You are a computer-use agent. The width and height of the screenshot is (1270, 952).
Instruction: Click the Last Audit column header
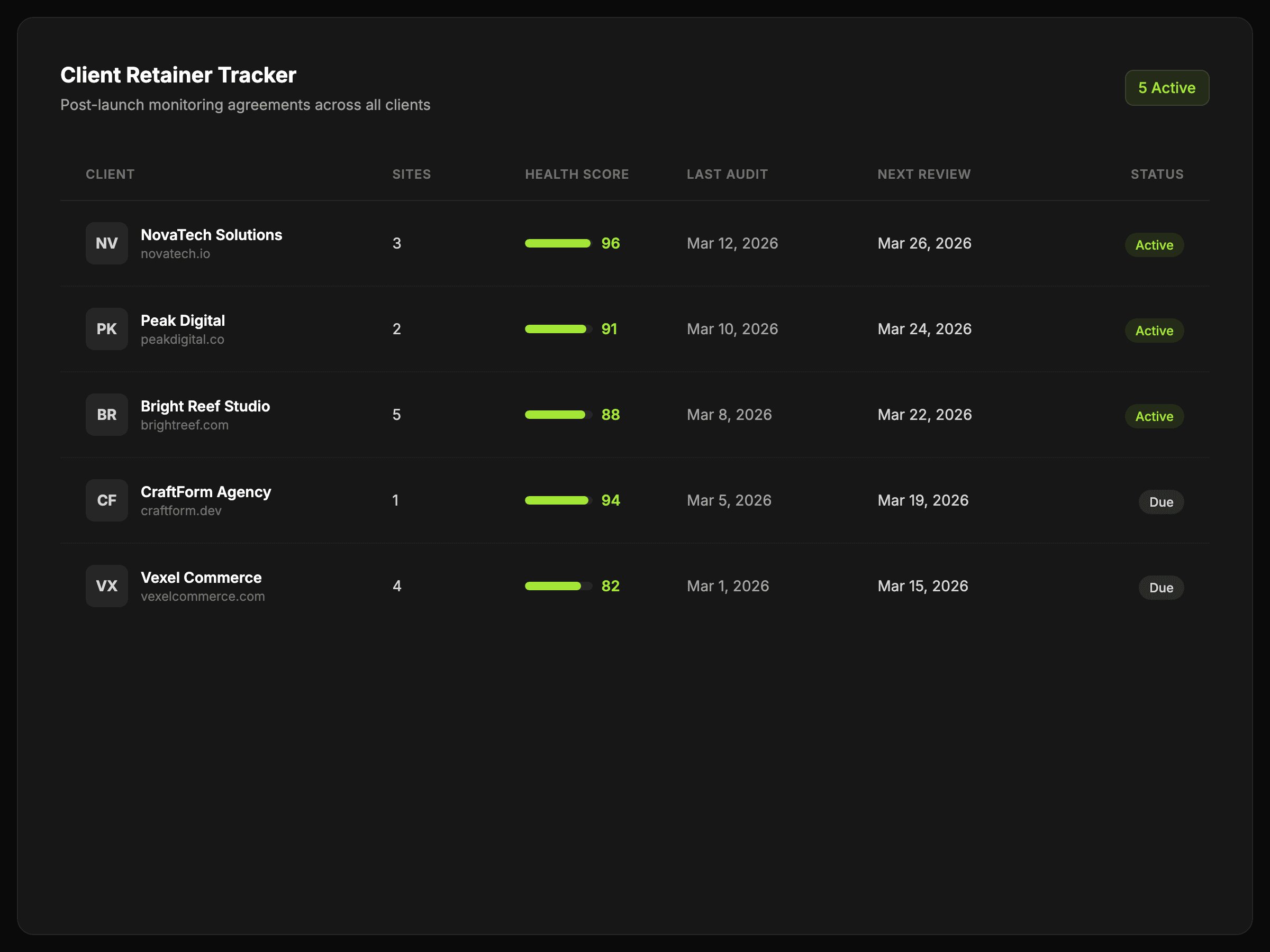[x=727, y=175]
